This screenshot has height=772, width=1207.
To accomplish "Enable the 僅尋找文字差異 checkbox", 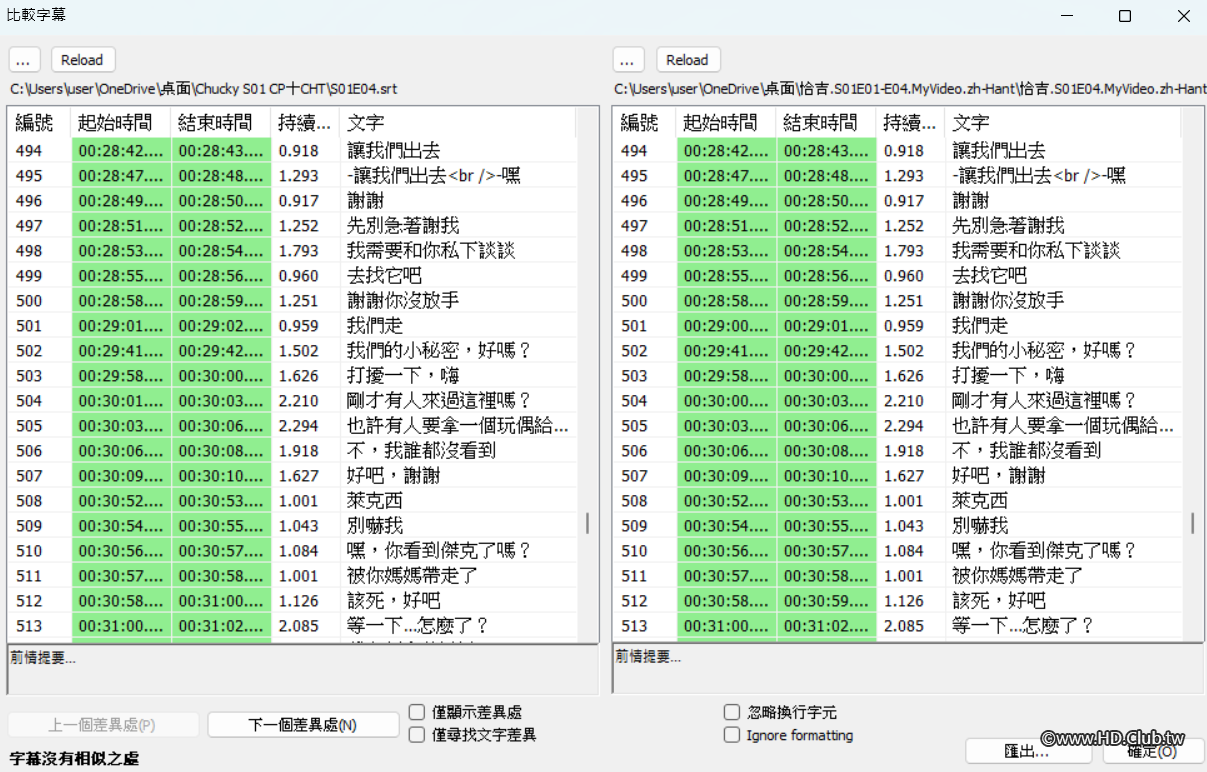I will pos(416,734).
